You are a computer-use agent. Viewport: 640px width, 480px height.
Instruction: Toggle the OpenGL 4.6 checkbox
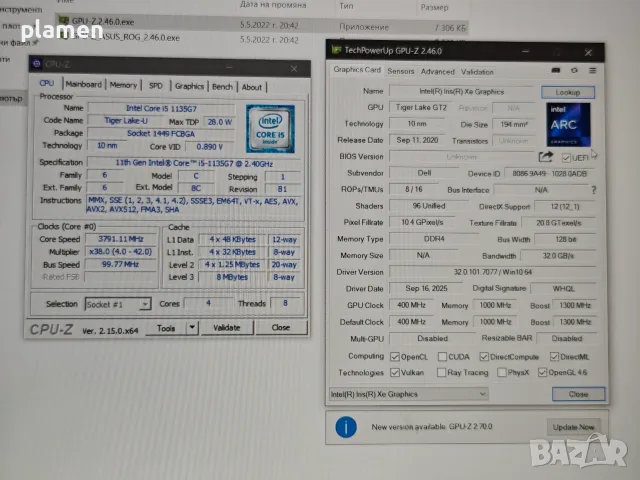point(542,373)
